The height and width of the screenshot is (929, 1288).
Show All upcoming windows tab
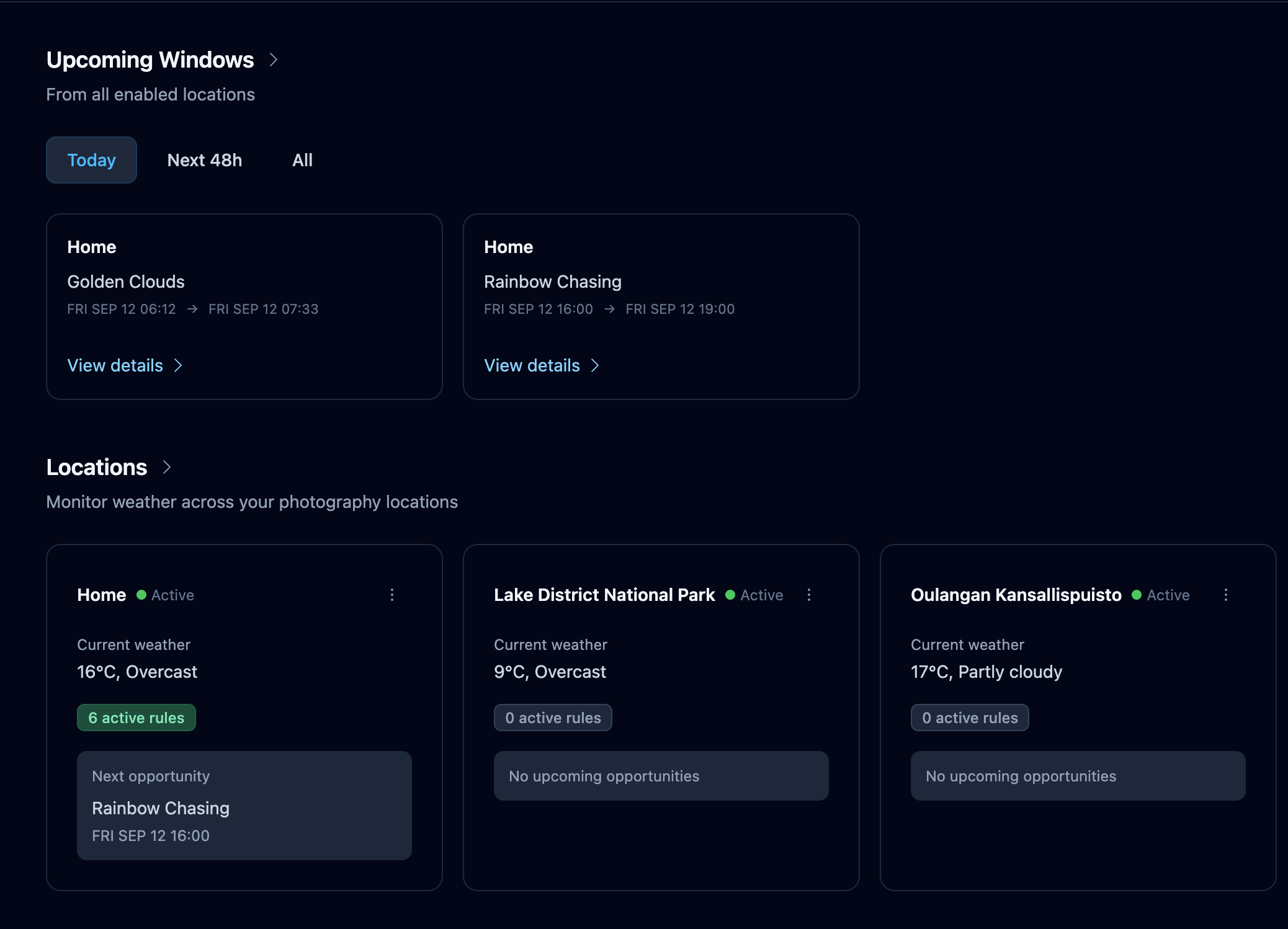(x=302, y=160)
